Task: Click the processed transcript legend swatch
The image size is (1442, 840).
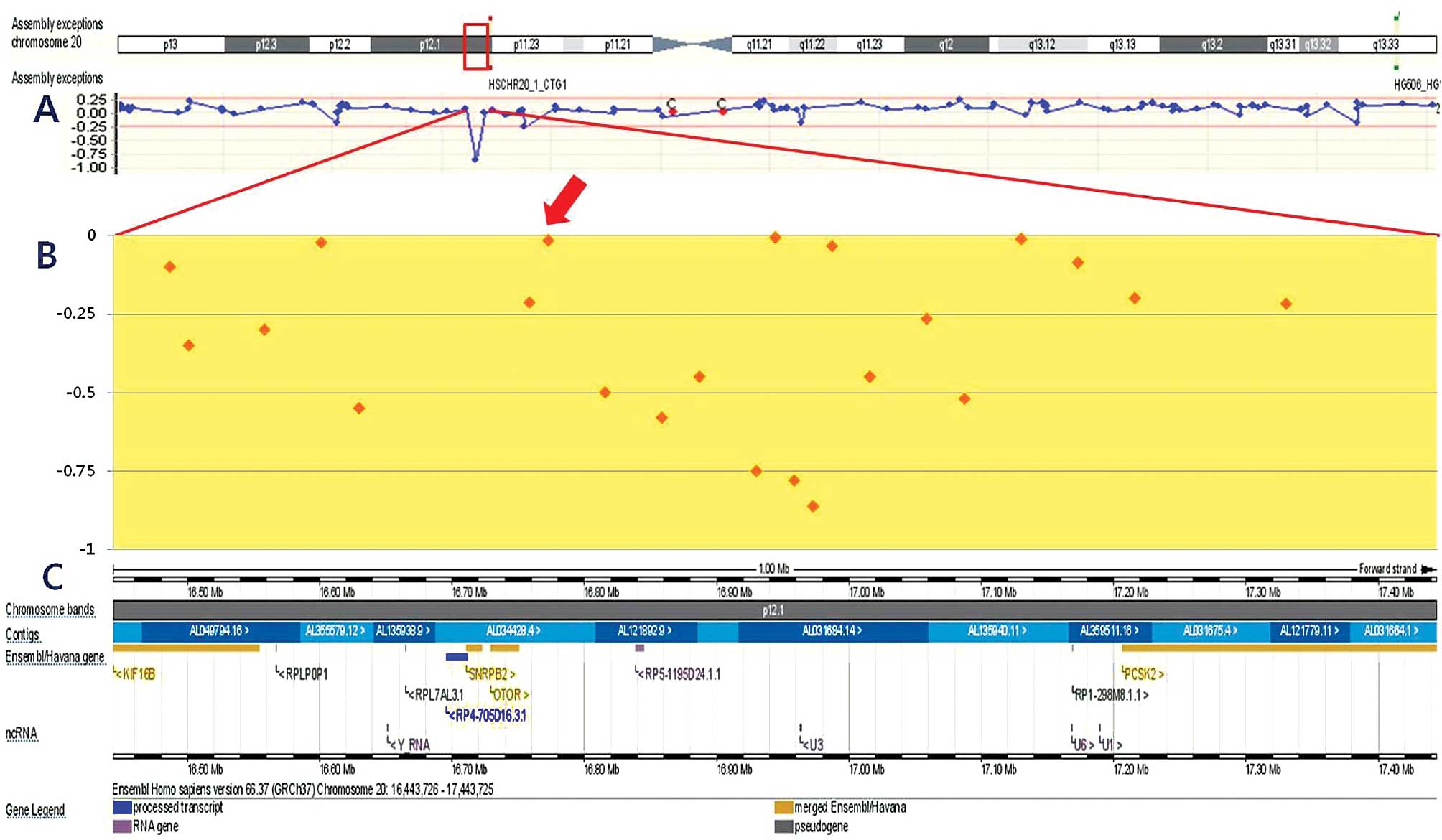Action: [x=122, y=808]
